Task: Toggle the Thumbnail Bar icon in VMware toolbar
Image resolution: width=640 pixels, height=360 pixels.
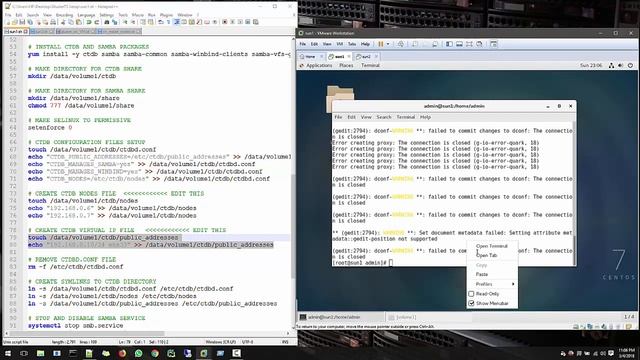Action: point(459,44)
